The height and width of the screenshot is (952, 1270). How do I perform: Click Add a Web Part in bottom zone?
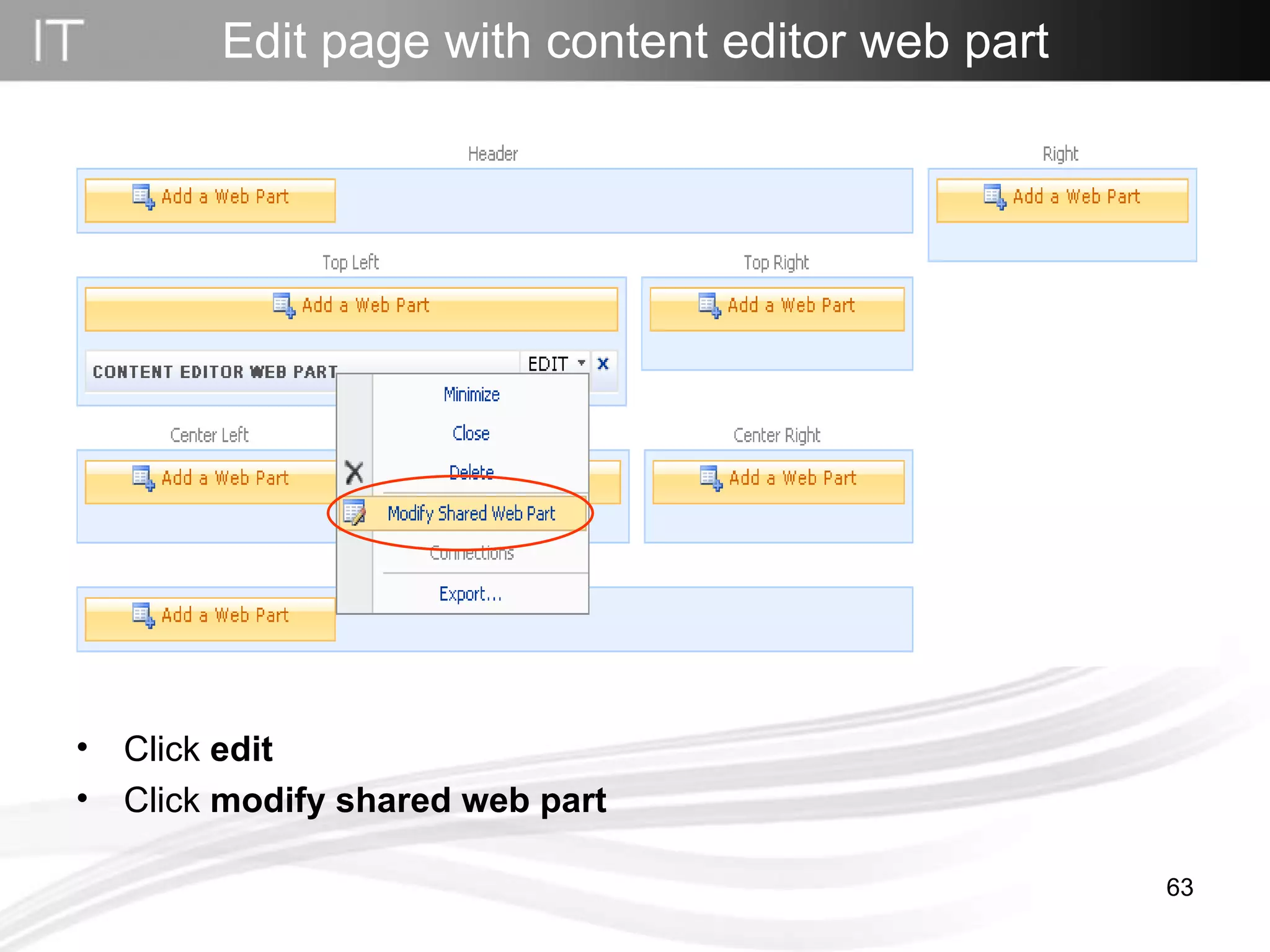click(210, 619)
